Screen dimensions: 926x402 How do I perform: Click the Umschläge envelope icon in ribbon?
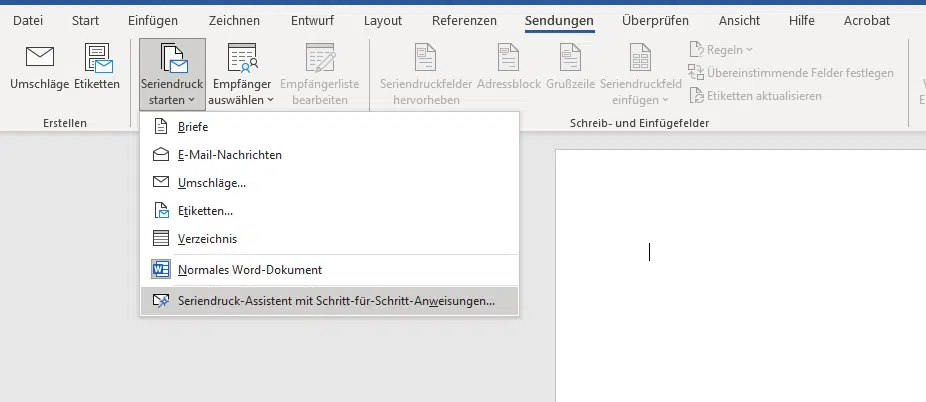[40, 57]
